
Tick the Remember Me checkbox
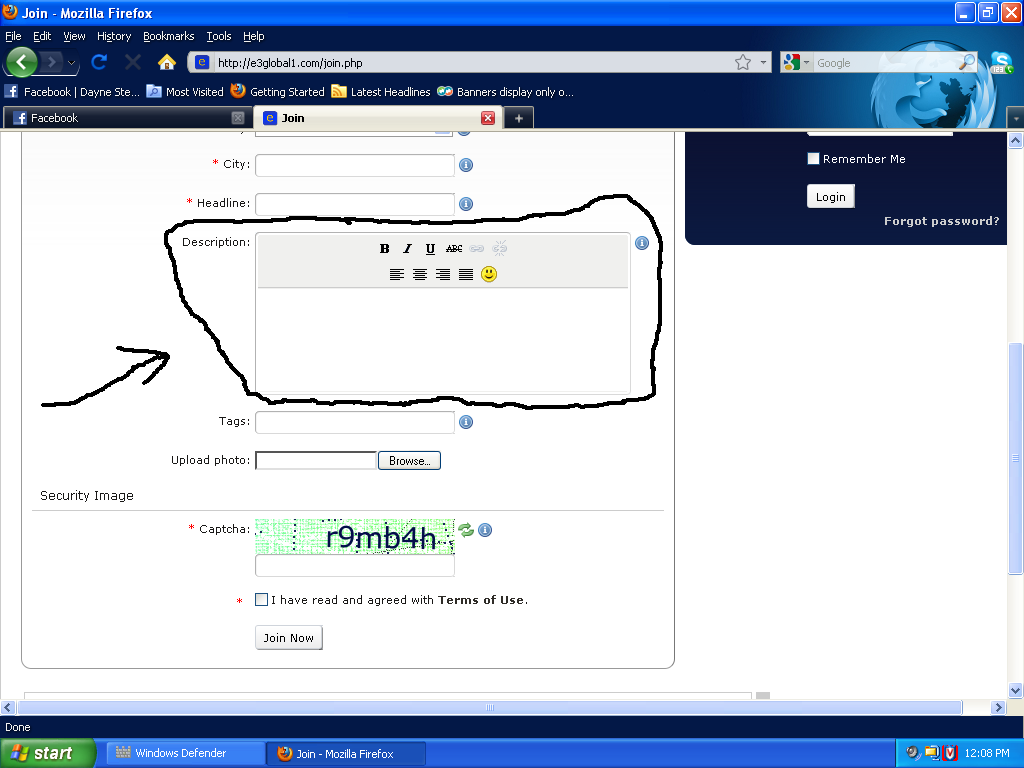point(813,159)
